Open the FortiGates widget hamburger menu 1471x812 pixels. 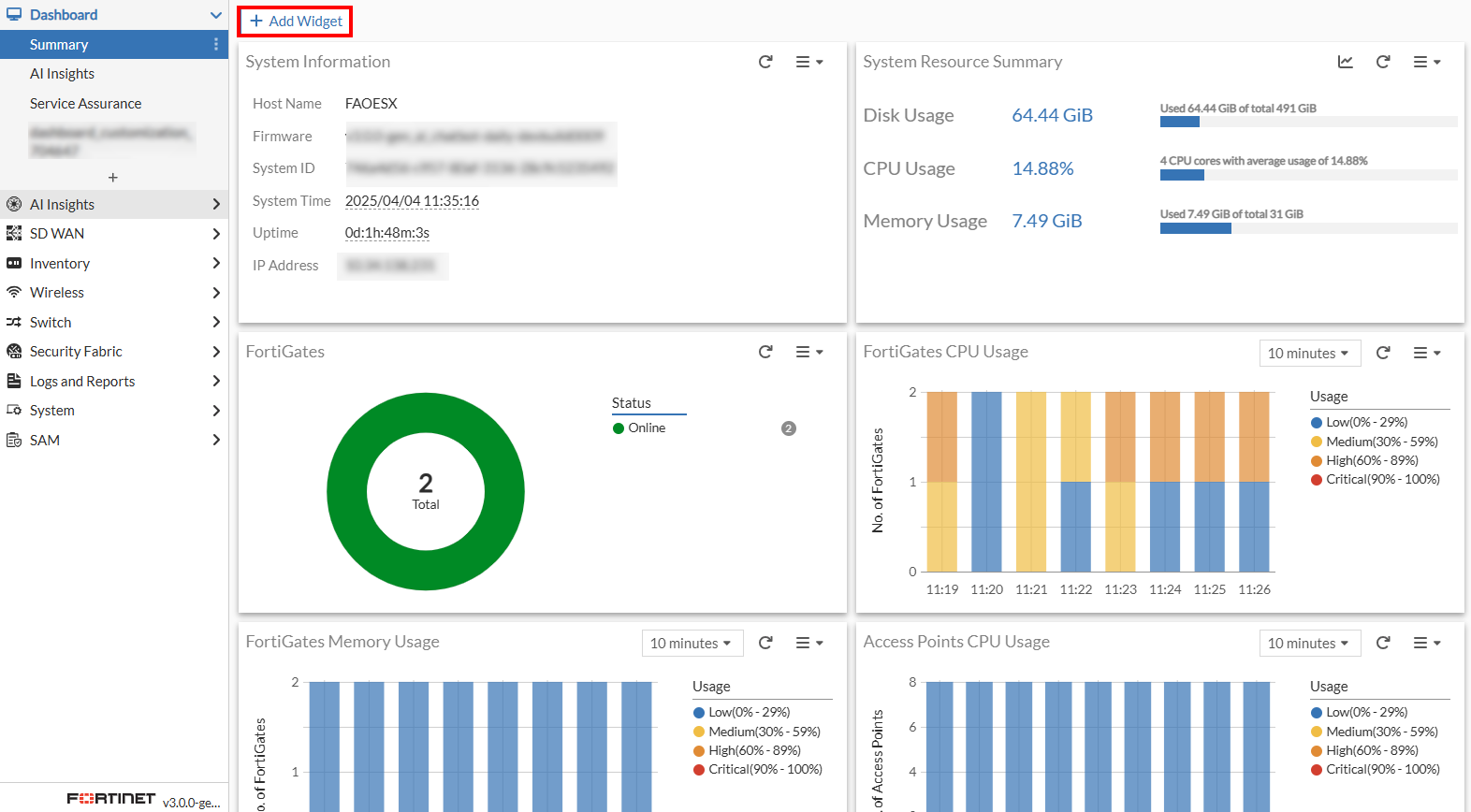808,353
